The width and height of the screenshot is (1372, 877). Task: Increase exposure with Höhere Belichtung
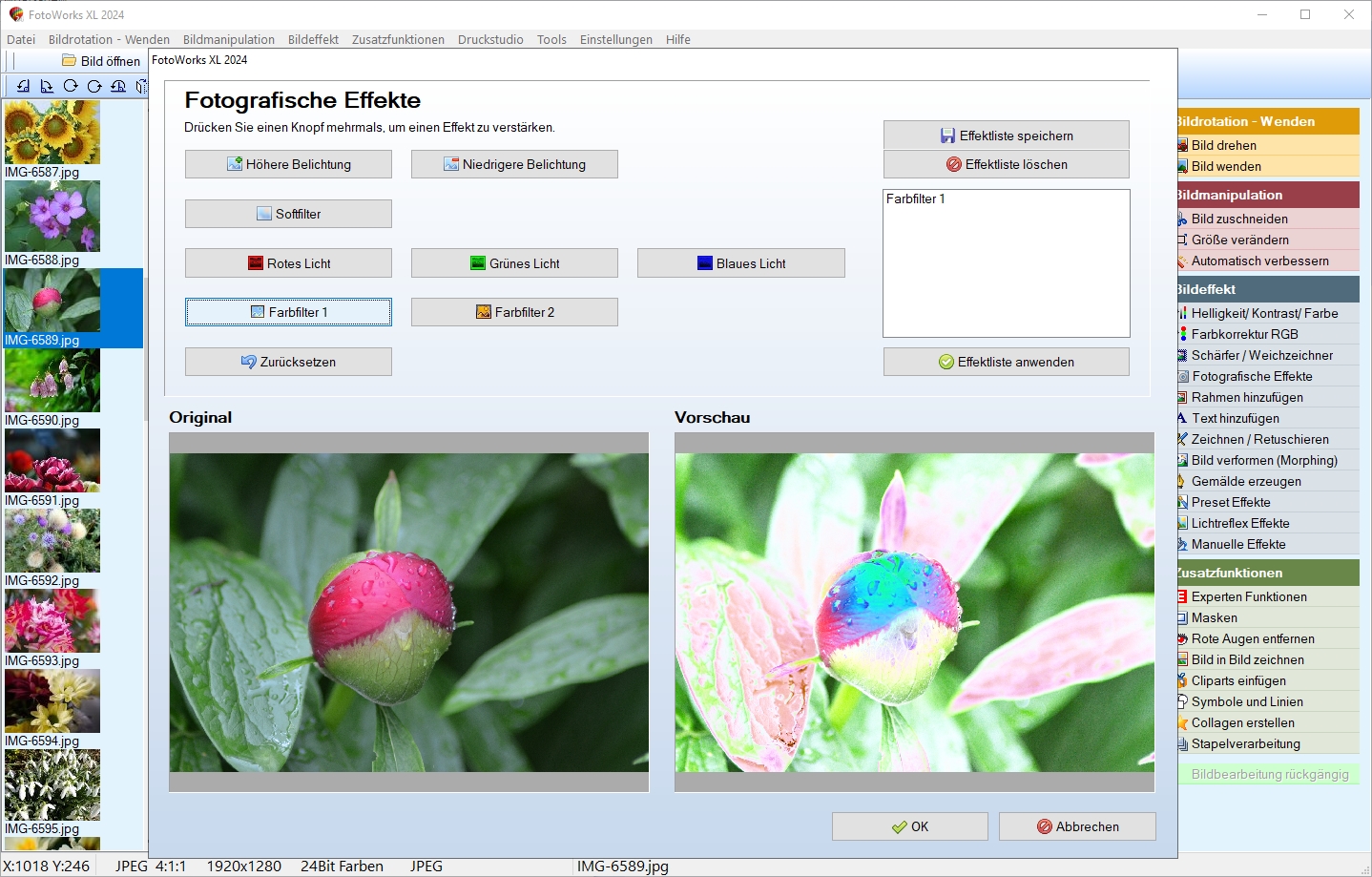pos(288,164)
